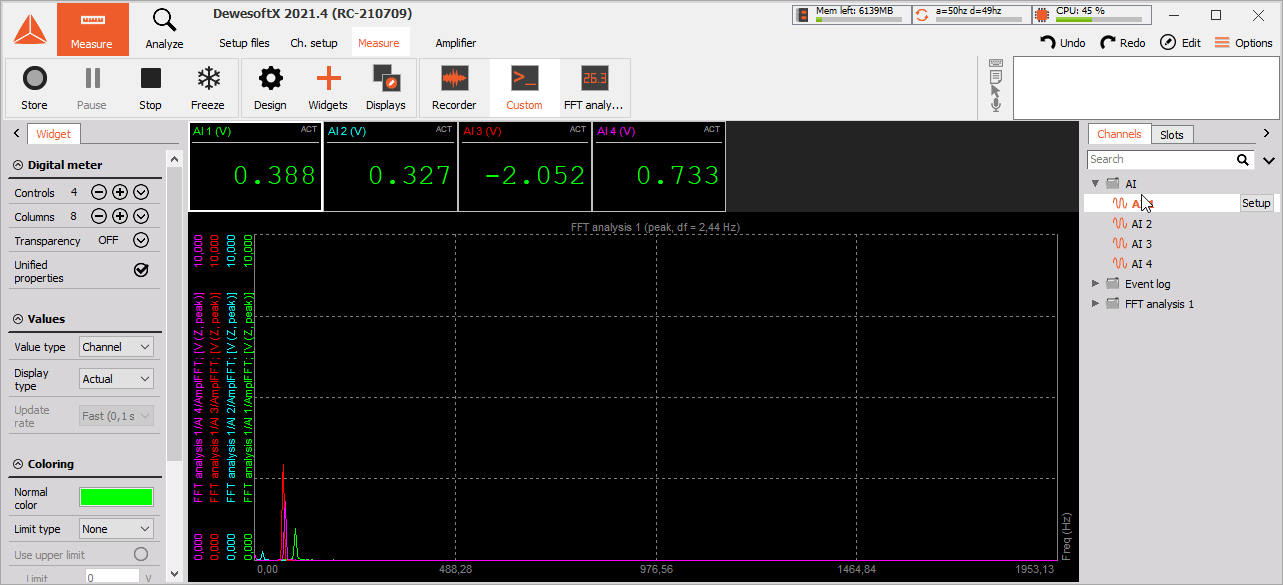
Task: Pick the Normal color green swatch
Action: pyautogui.click(x=116, y=497)
